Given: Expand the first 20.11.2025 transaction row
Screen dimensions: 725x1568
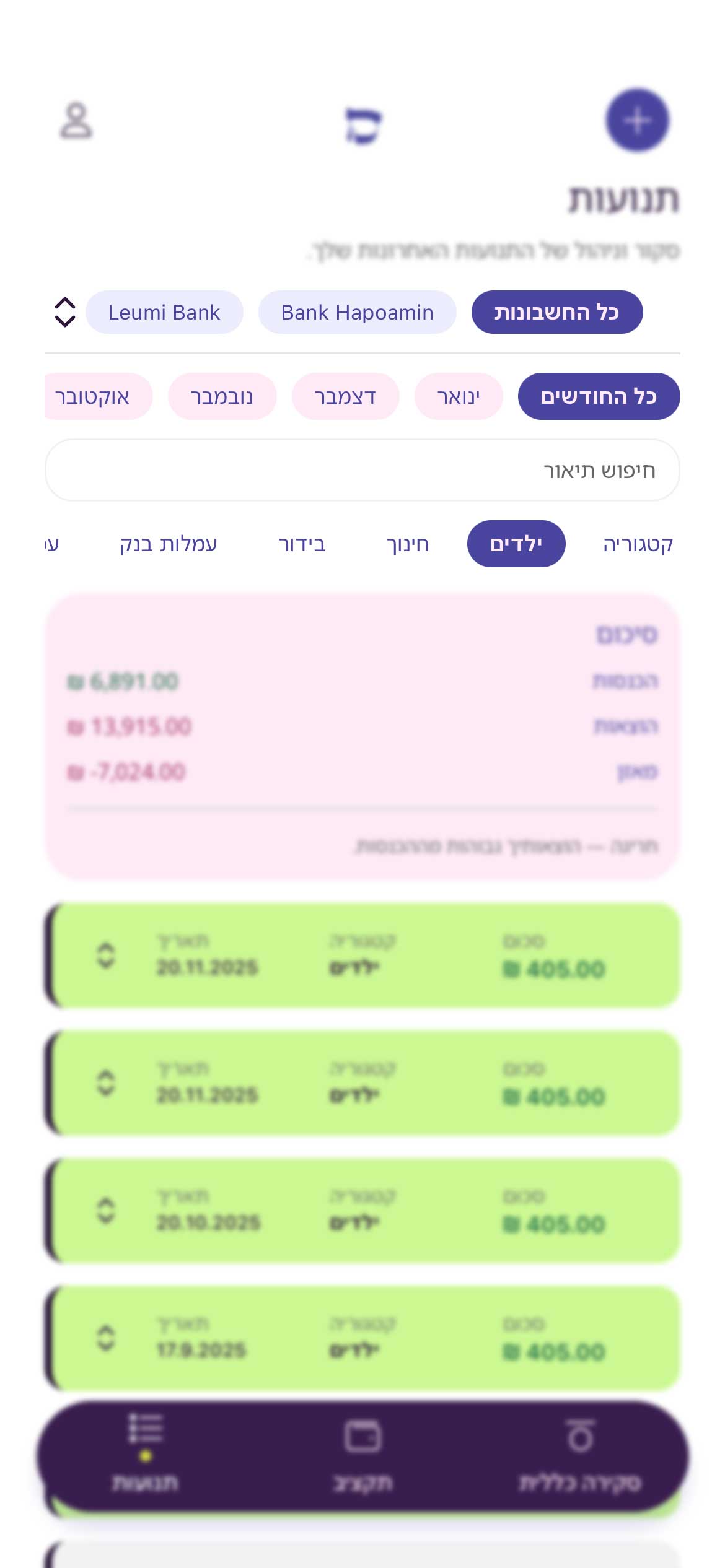Looking at the screenshot, I should tap(106, 955).
